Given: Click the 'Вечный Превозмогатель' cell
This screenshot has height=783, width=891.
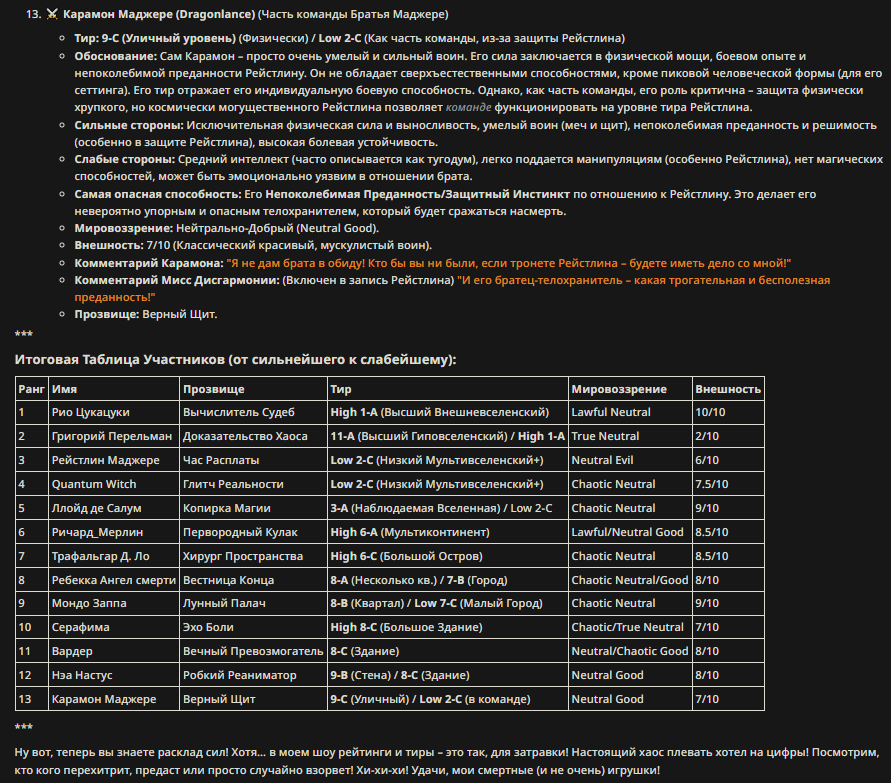Looking at the screenshot, I should pyautogui.click(x=253, y=651).
